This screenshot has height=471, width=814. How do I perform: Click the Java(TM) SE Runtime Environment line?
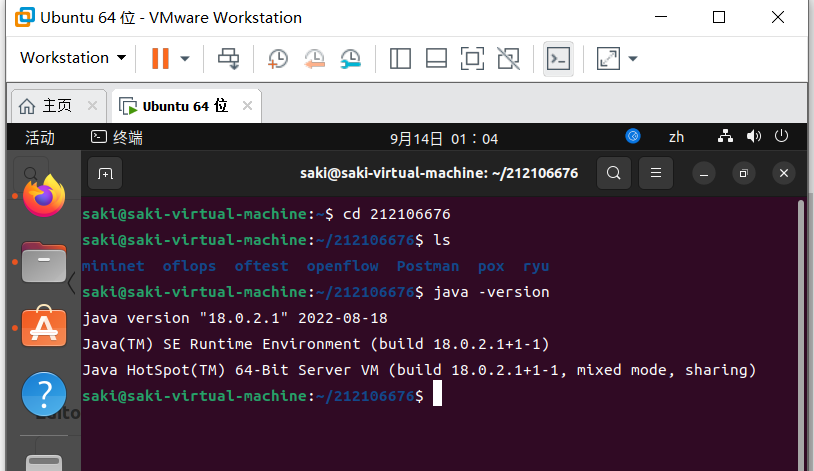tap(316, 344)
